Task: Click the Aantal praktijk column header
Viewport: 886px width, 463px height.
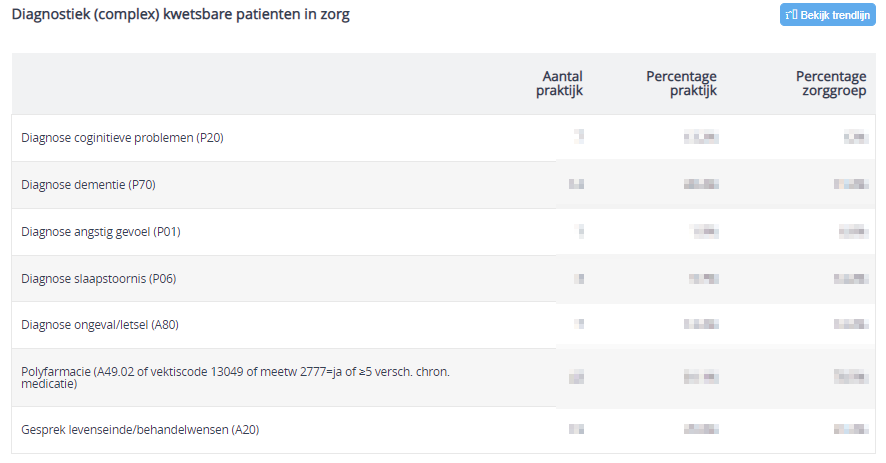Action: [559, 84]
